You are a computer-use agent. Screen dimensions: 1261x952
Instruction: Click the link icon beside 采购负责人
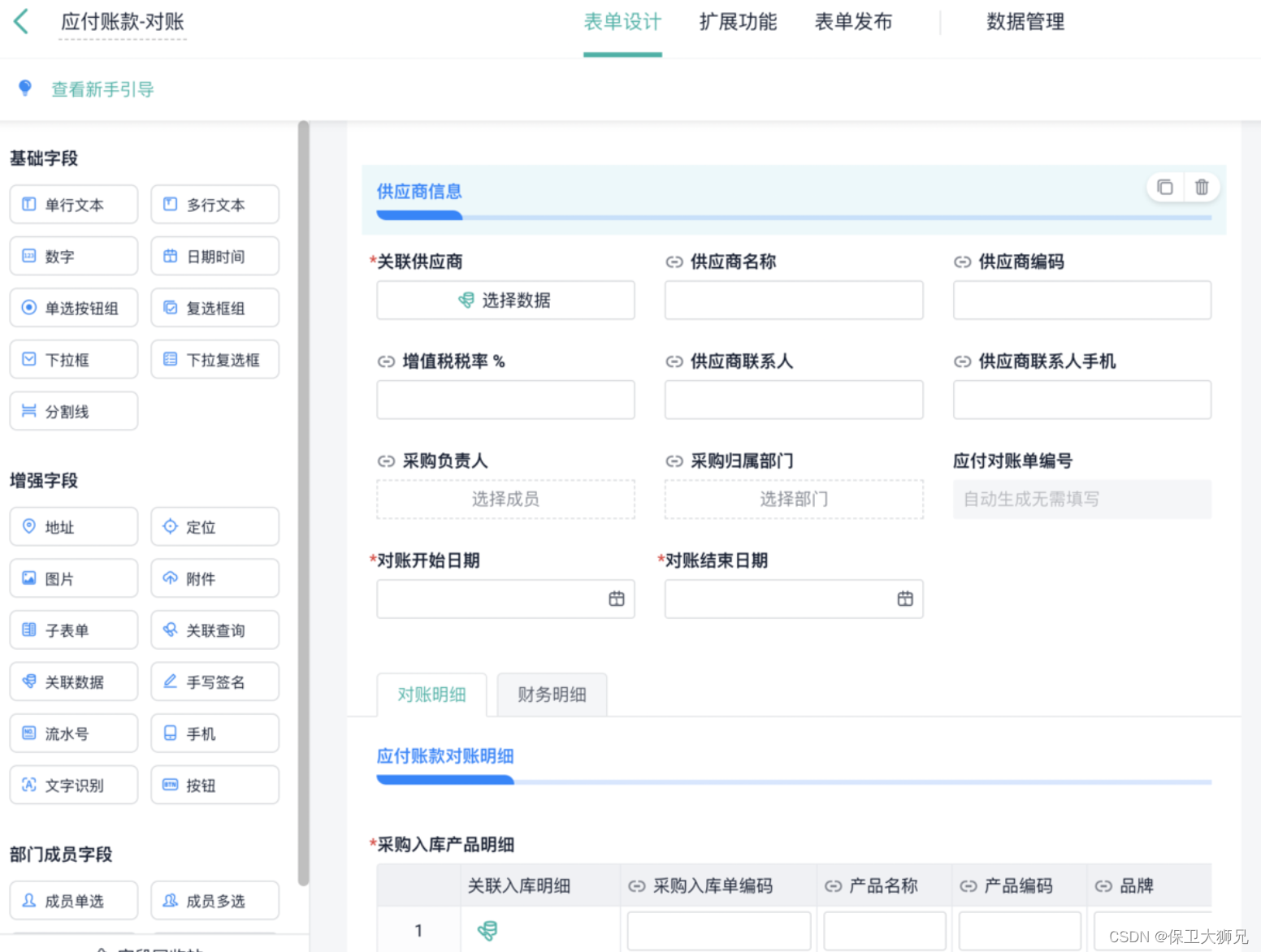point(386,461)
